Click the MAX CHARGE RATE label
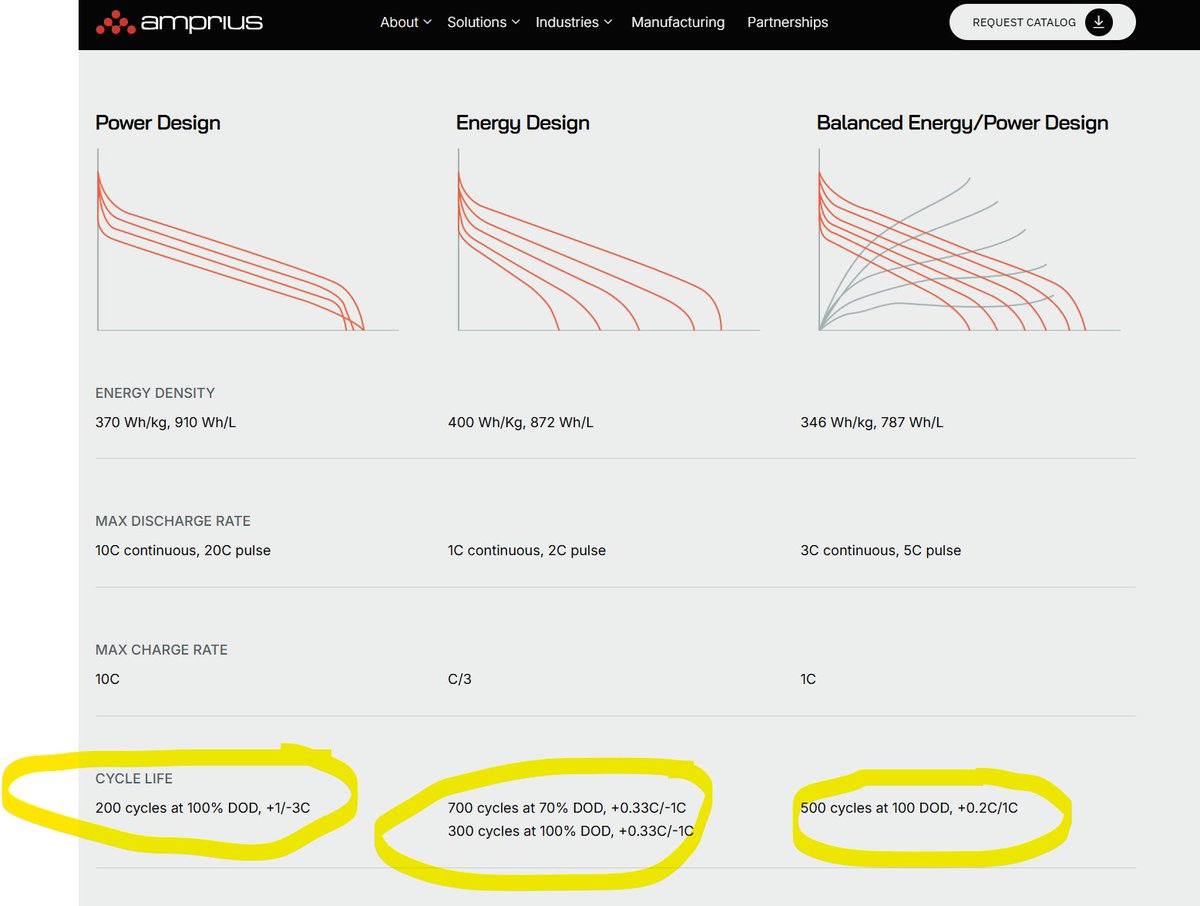This screenshot has width=1200, height=906. [x=161, y=650]
